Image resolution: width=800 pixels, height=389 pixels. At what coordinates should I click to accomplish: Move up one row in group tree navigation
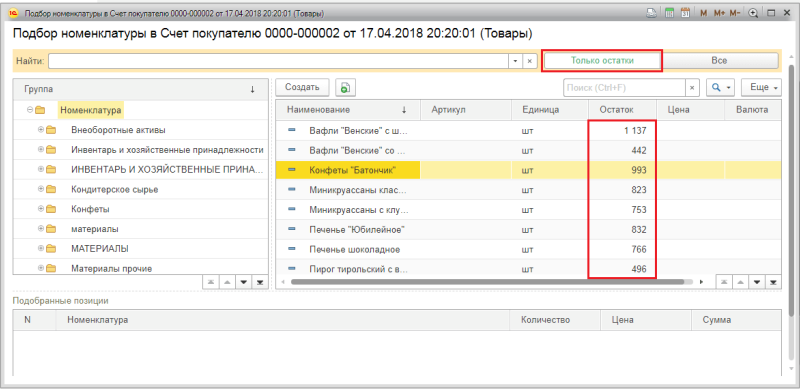[x=227, y=282]
